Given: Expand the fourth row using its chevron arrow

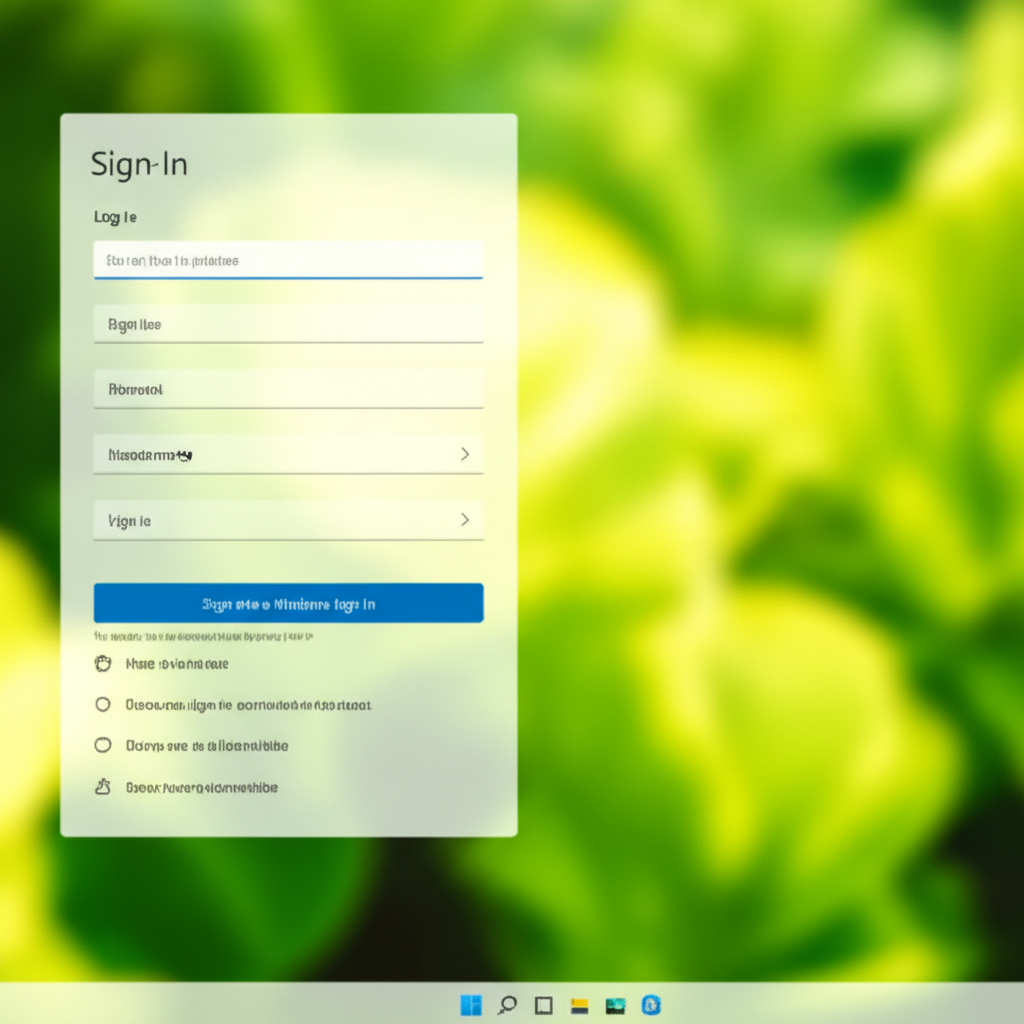Looking at the screenshot, I should click(x=464, y=454).
